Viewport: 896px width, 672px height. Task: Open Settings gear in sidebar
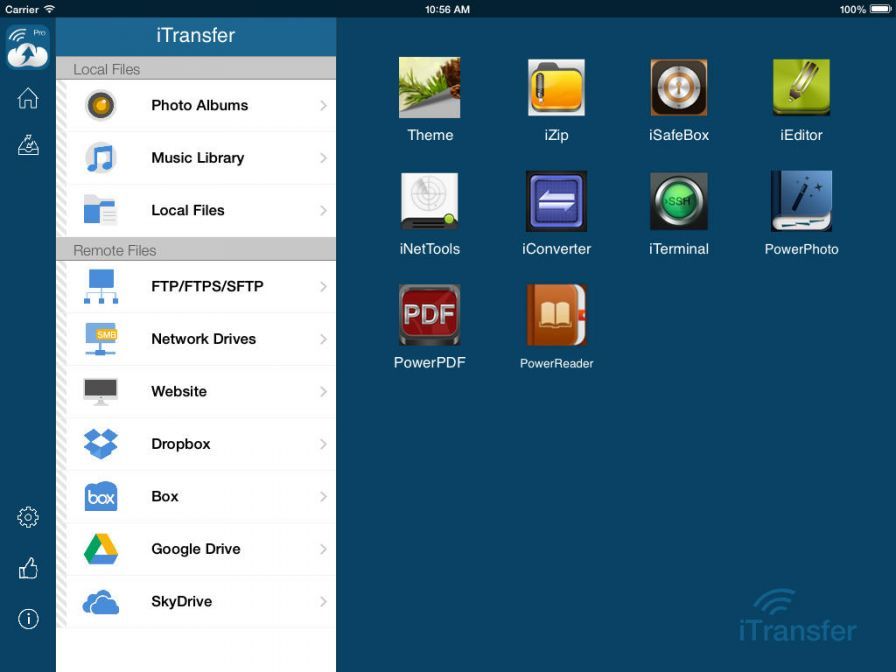(x=28, y=517)
